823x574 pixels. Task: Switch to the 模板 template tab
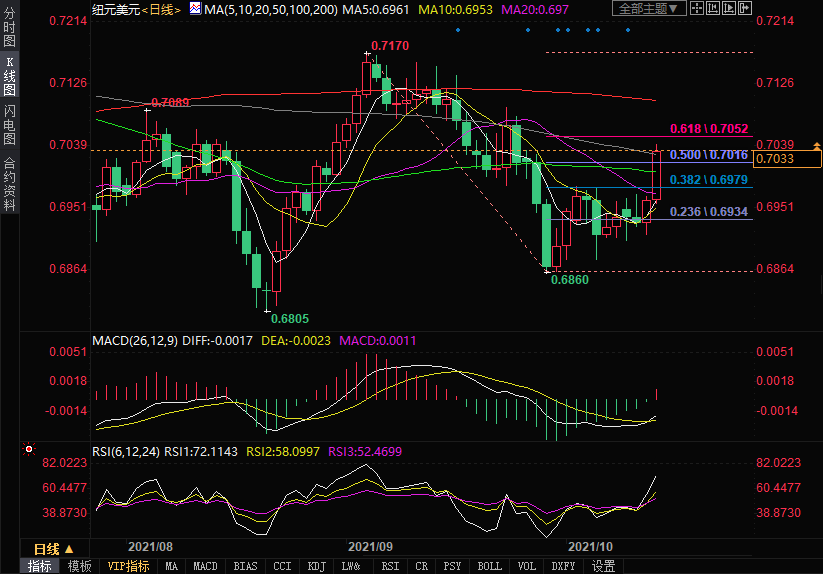point(79,566)
